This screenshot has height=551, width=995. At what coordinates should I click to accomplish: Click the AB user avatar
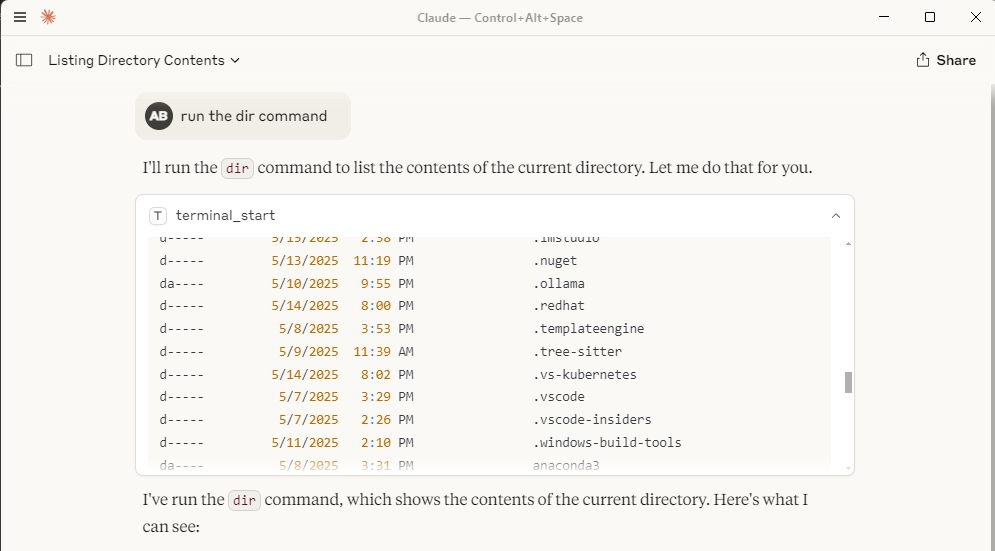click(x=158, y=116)
